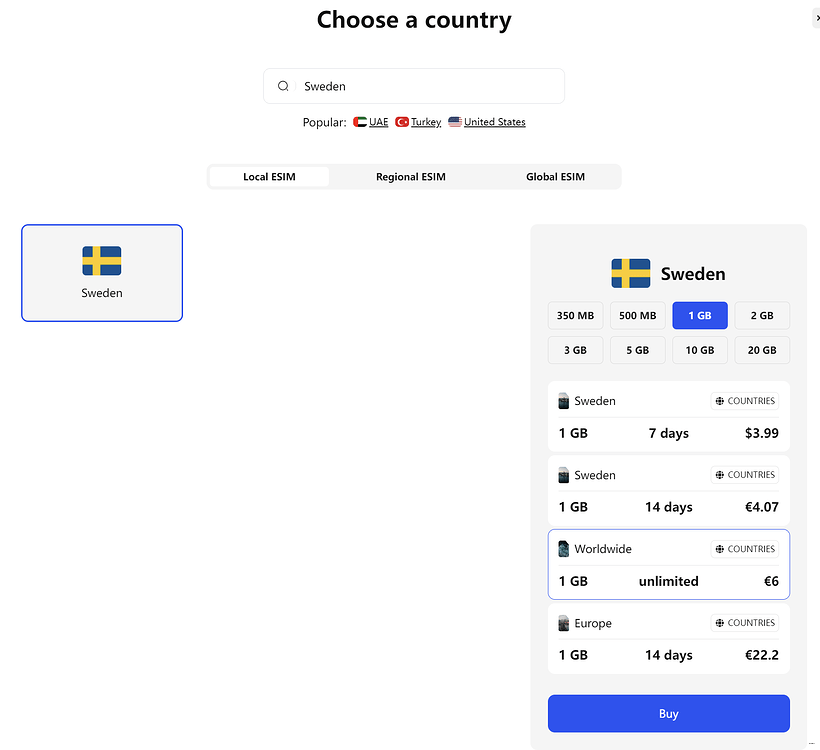The width and height of the screenshot is (820, 750).
Task: Click the United States flag icon
Action: pos(455,122)
